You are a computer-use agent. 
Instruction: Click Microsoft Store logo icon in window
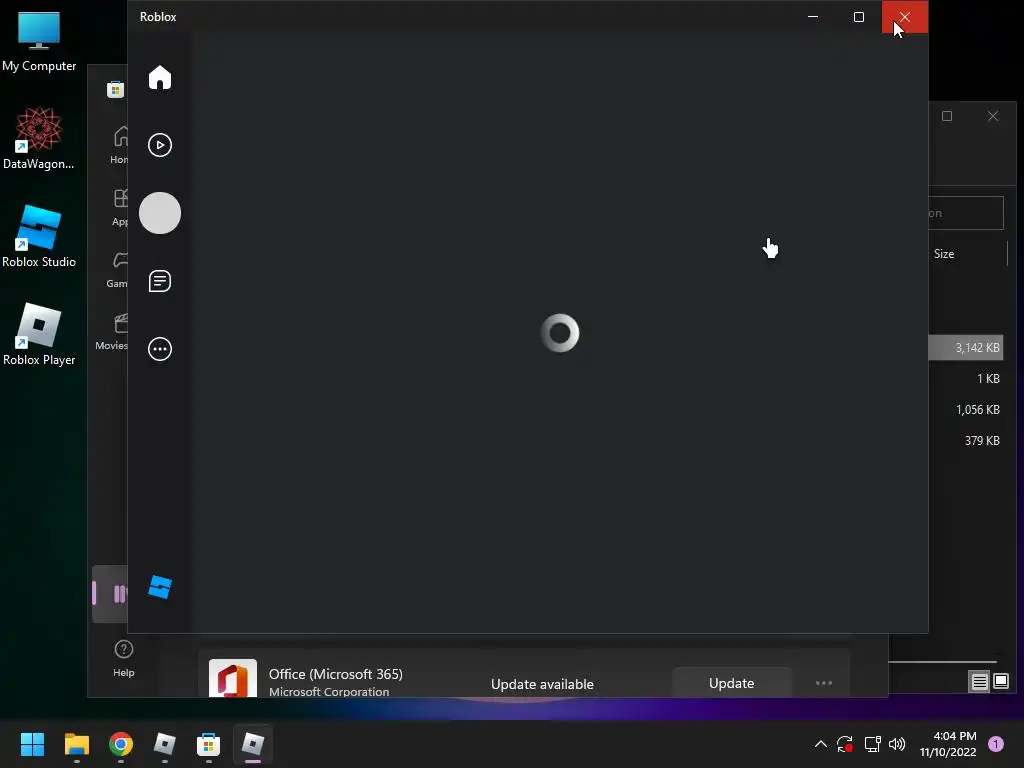click(116, 89)
